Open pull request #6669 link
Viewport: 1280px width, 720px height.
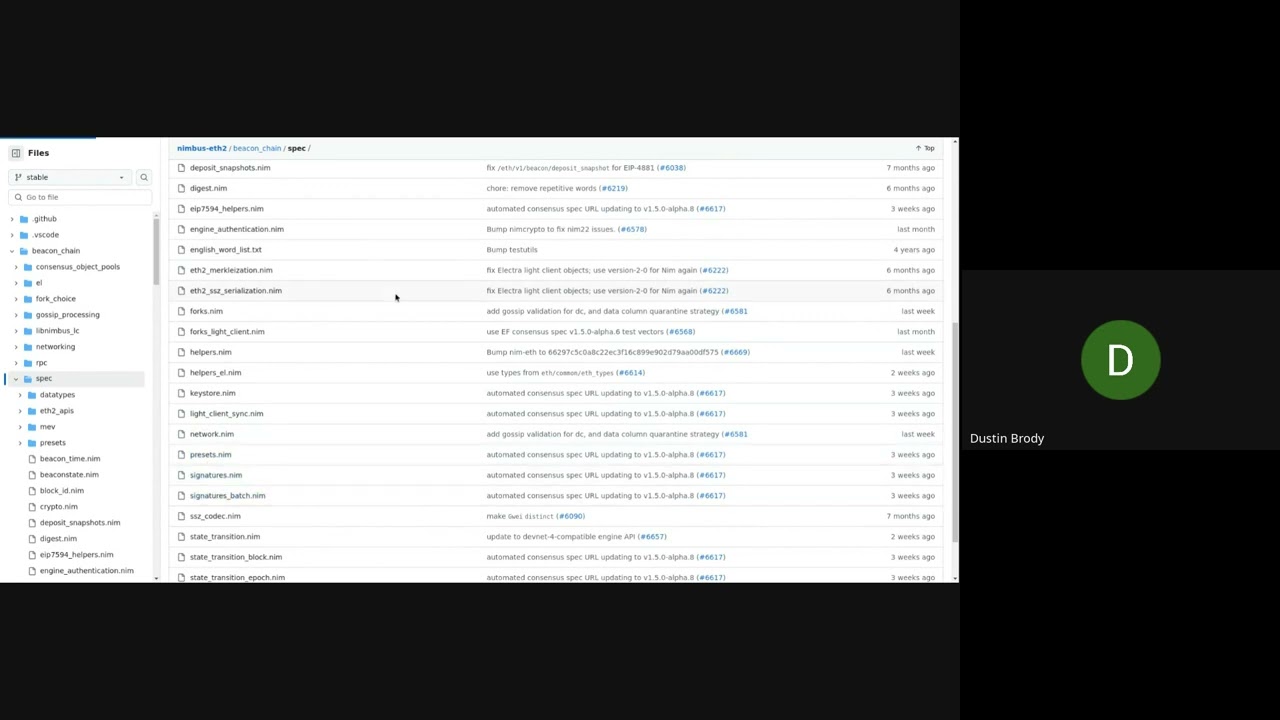(736, 352)
